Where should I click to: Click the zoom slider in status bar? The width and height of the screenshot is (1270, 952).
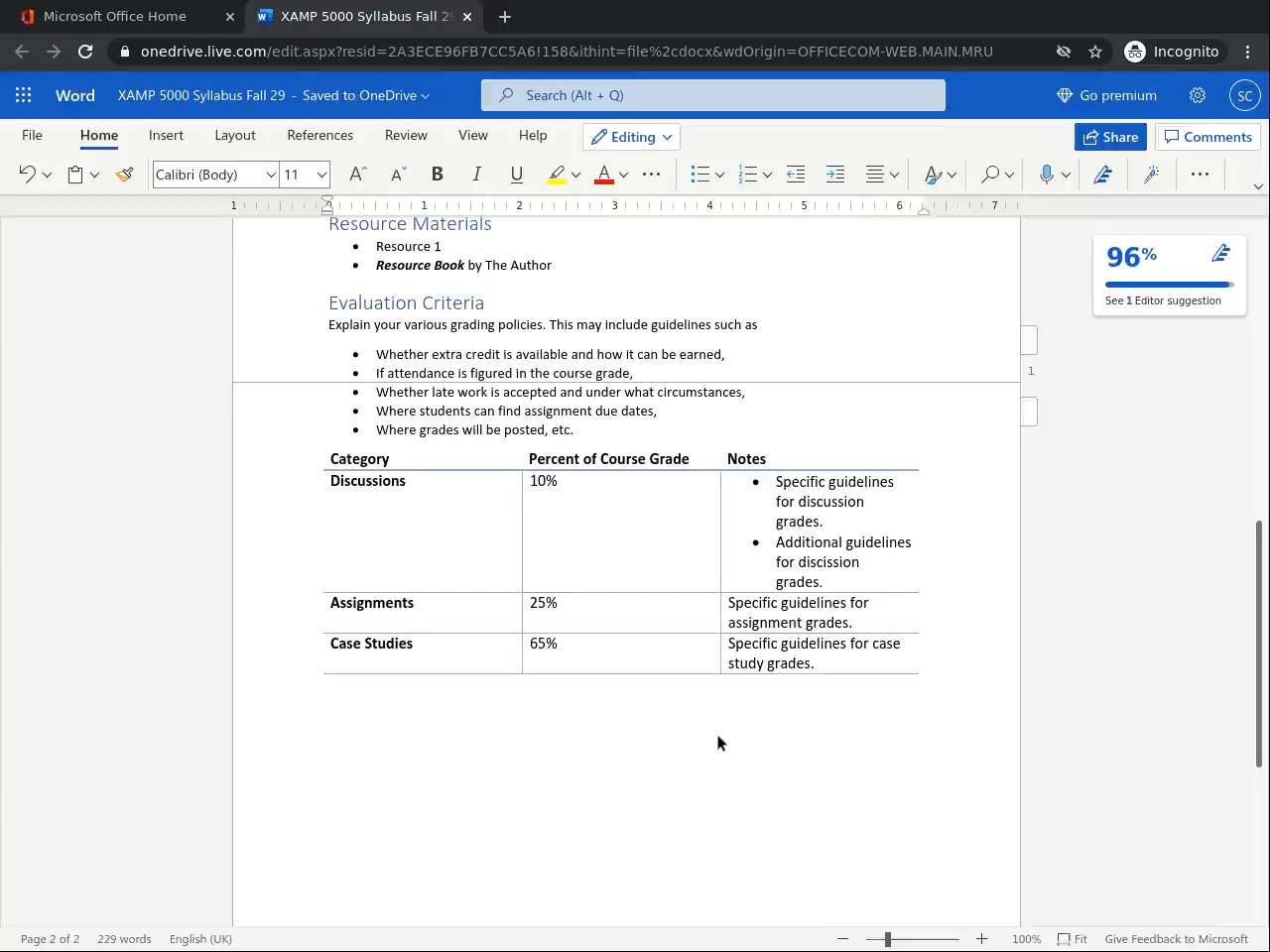point(888,939)
